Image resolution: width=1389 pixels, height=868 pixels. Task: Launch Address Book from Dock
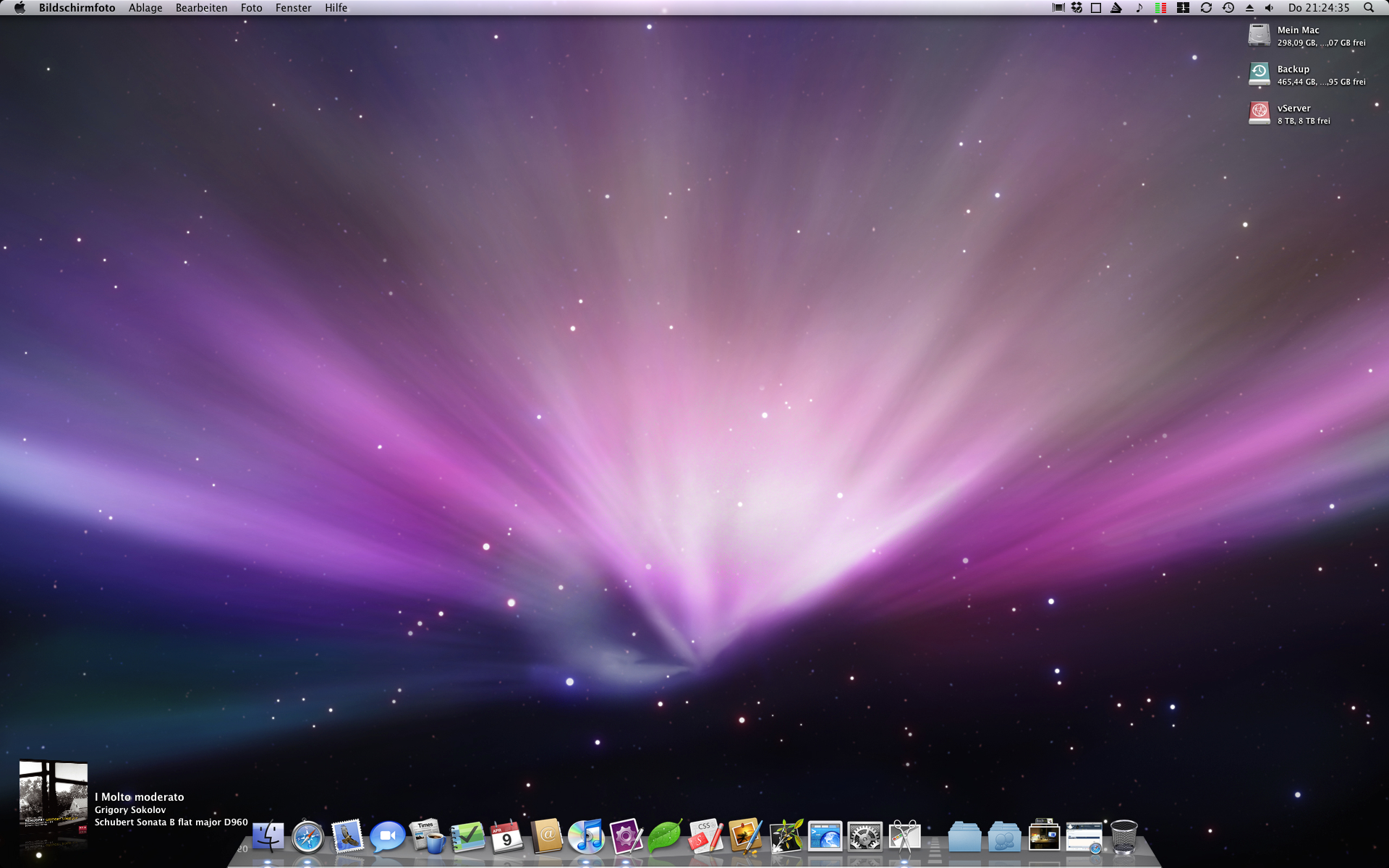[546, 837]
